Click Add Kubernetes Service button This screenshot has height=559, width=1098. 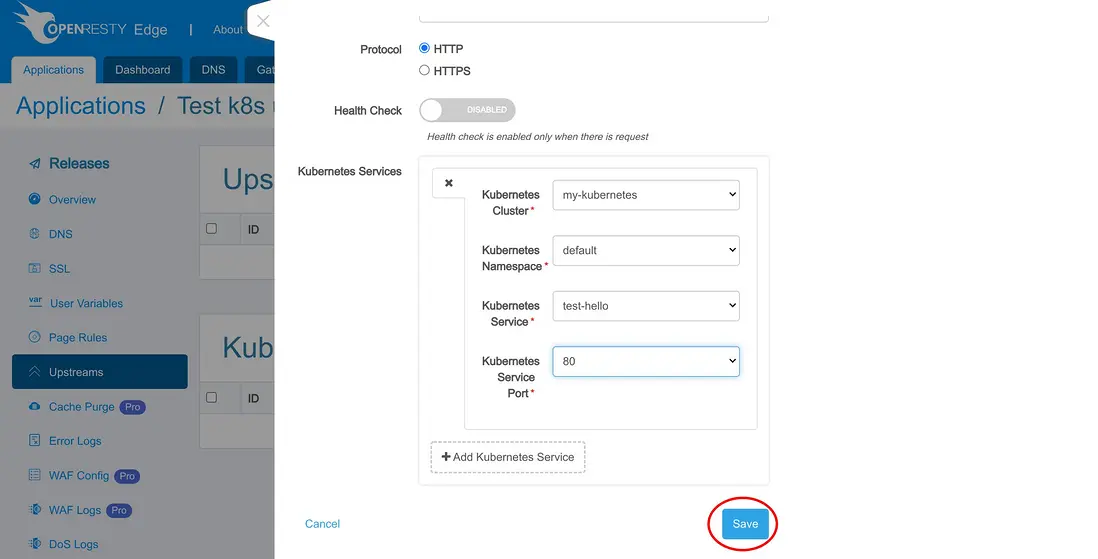coord(508,457)
